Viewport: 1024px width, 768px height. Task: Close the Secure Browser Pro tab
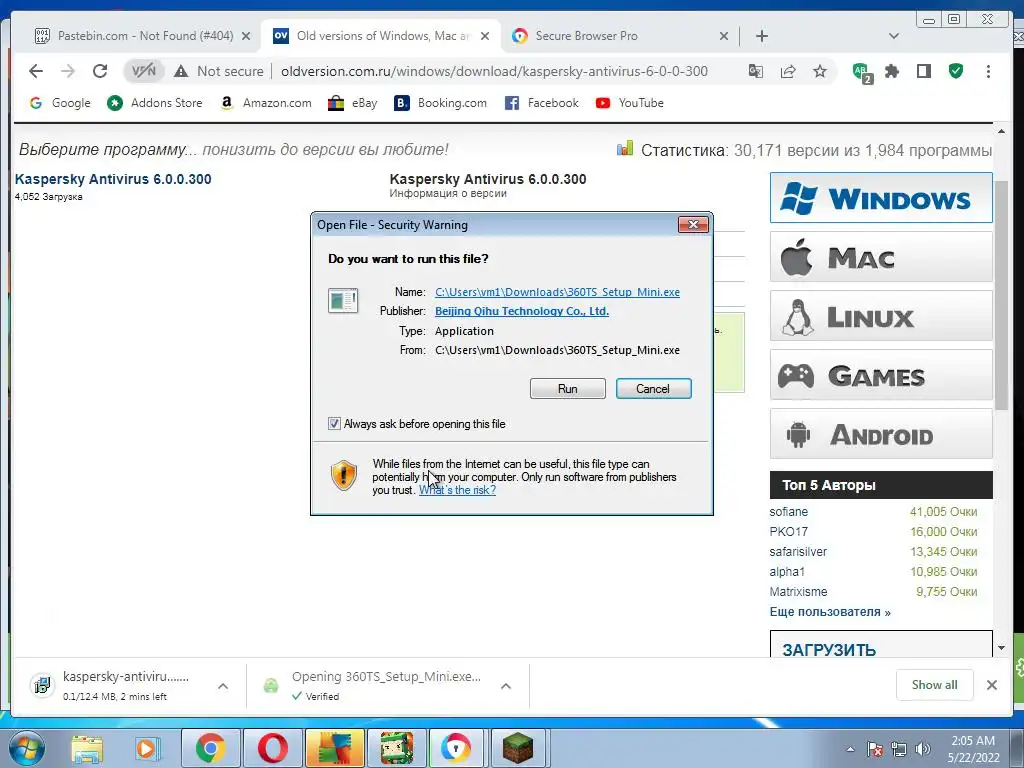(724, 36)
